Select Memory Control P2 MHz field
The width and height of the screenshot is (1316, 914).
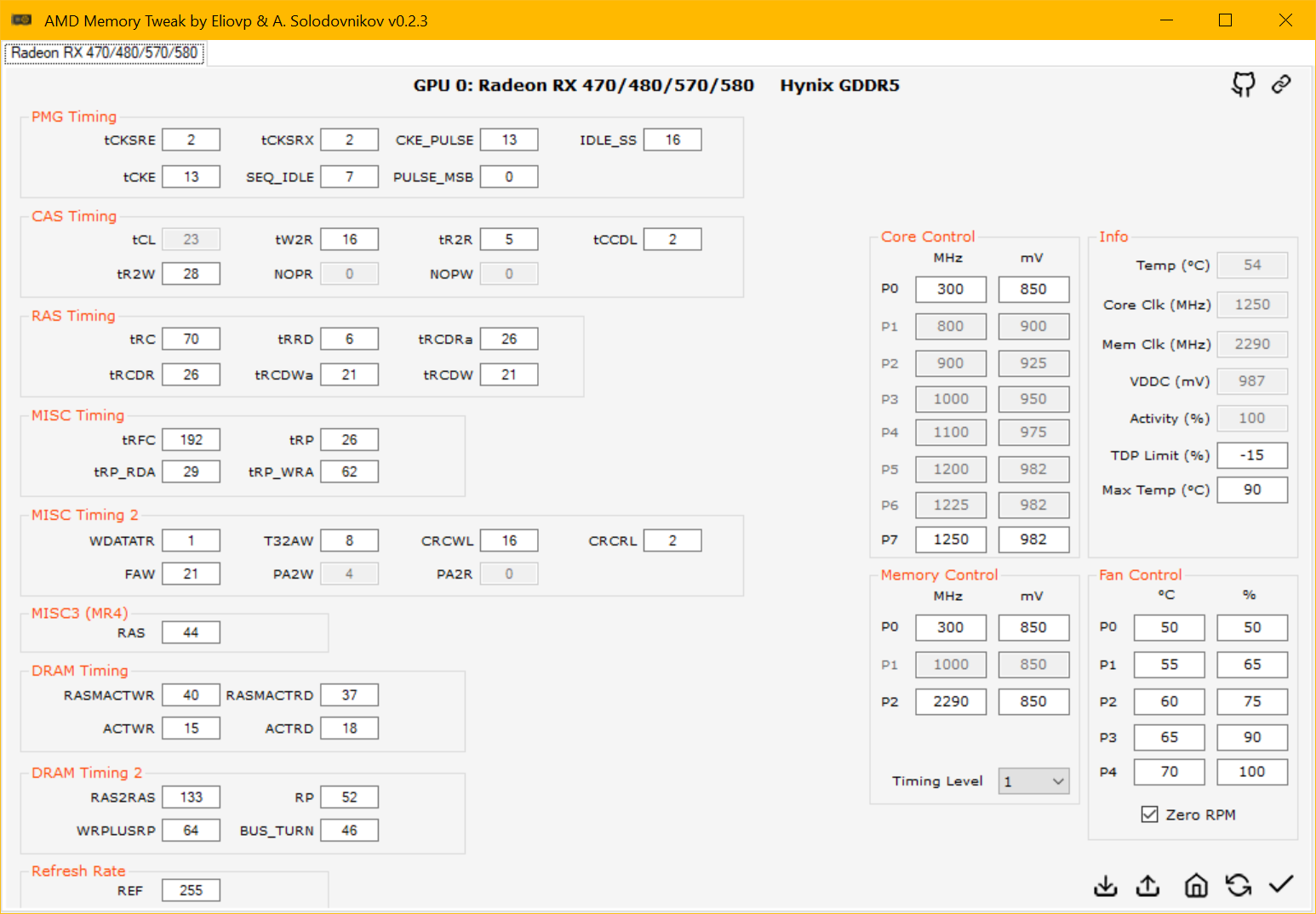pos(951,701)
